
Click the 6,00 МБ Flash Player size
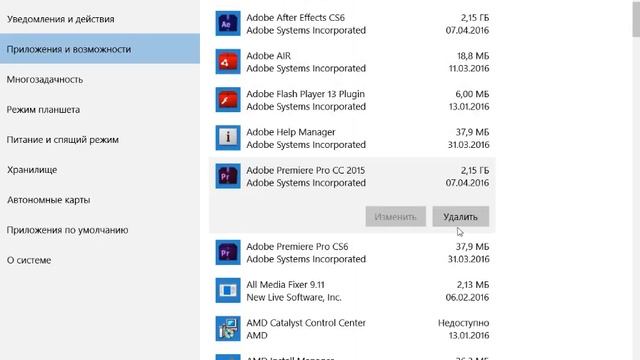click(x=472, y=94)
